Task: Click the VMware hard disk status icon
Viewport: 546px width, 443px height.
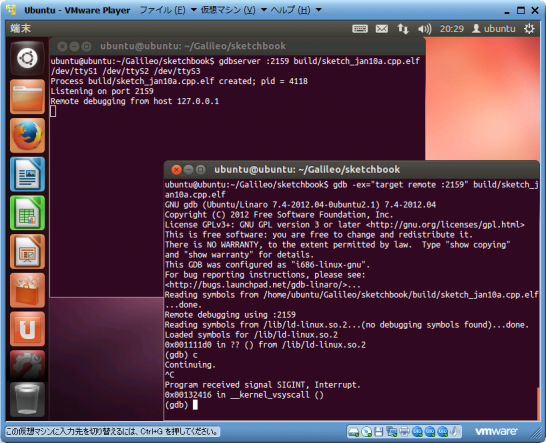Action: click(353, 432)
